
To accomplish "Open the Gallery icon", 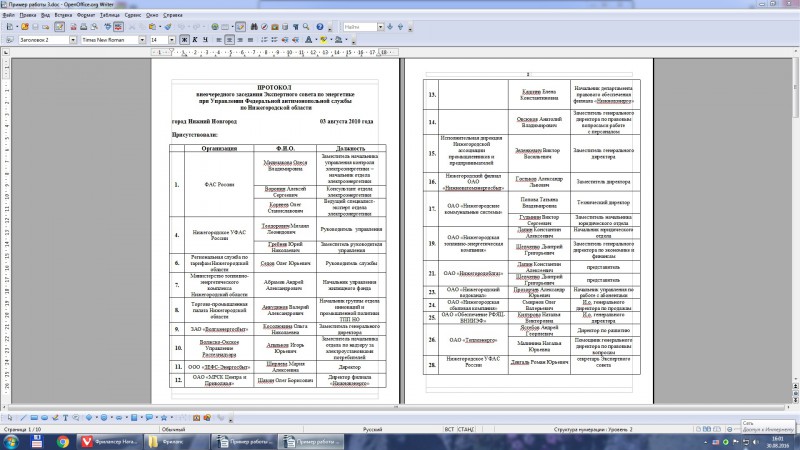I will (x=274, y=27).
